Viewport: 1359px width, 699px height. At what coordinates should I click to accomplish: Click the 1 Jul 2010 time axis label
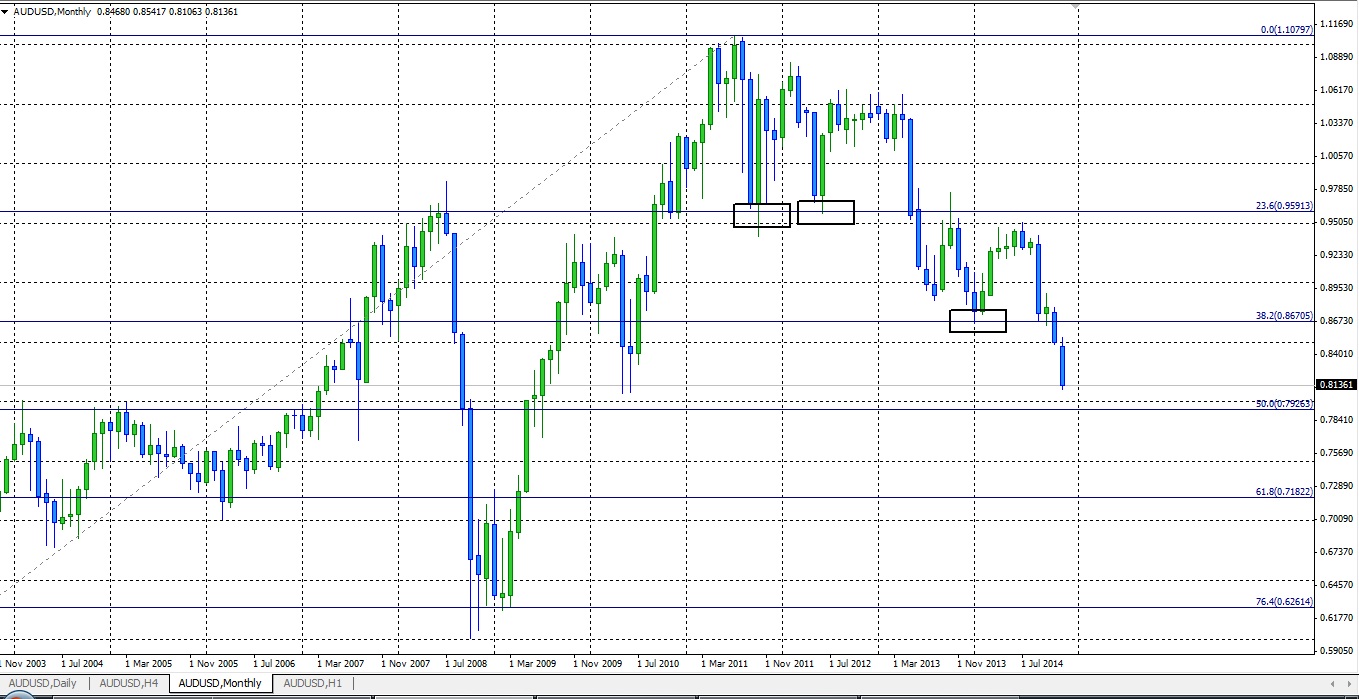click(658, 663)
